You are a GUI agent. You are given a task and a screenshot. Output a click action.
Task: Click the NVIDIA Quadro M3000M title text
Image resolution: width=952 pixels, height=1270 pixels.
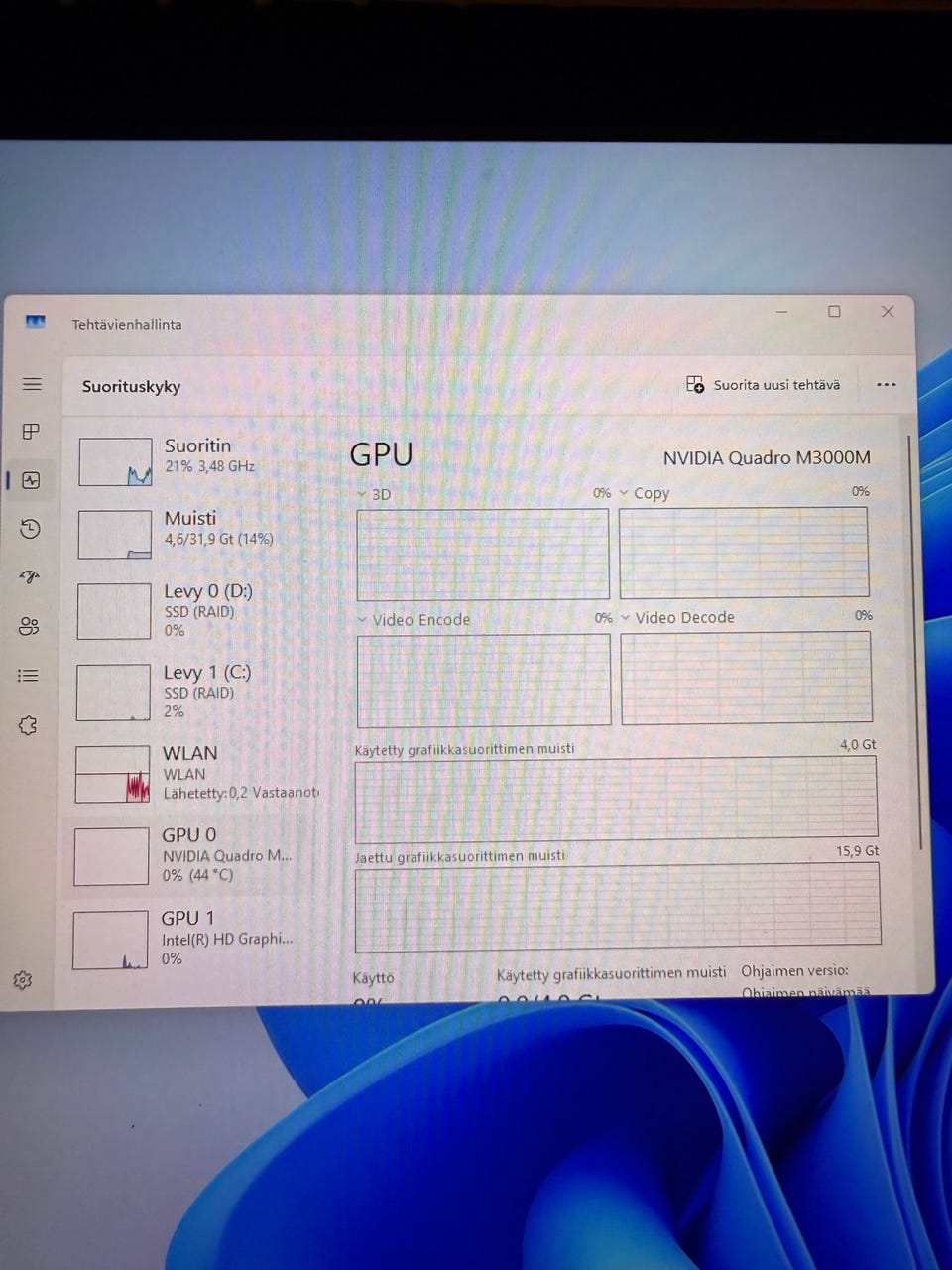point(767,458)
